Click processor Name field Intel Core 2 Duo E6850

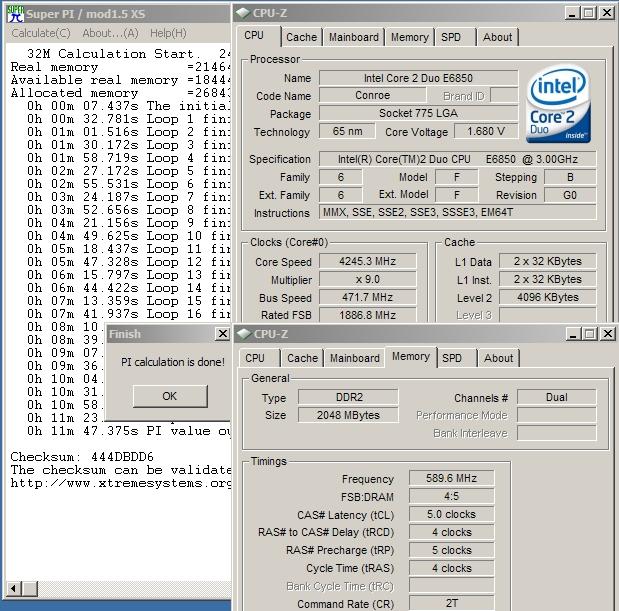click(x=418, y=78)
